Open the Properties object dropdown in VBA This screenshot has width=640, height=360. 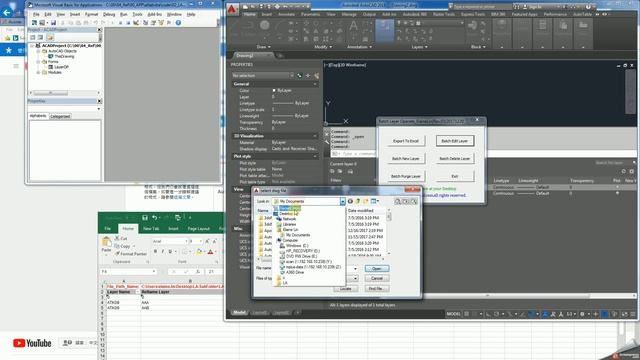click(99, 109)
